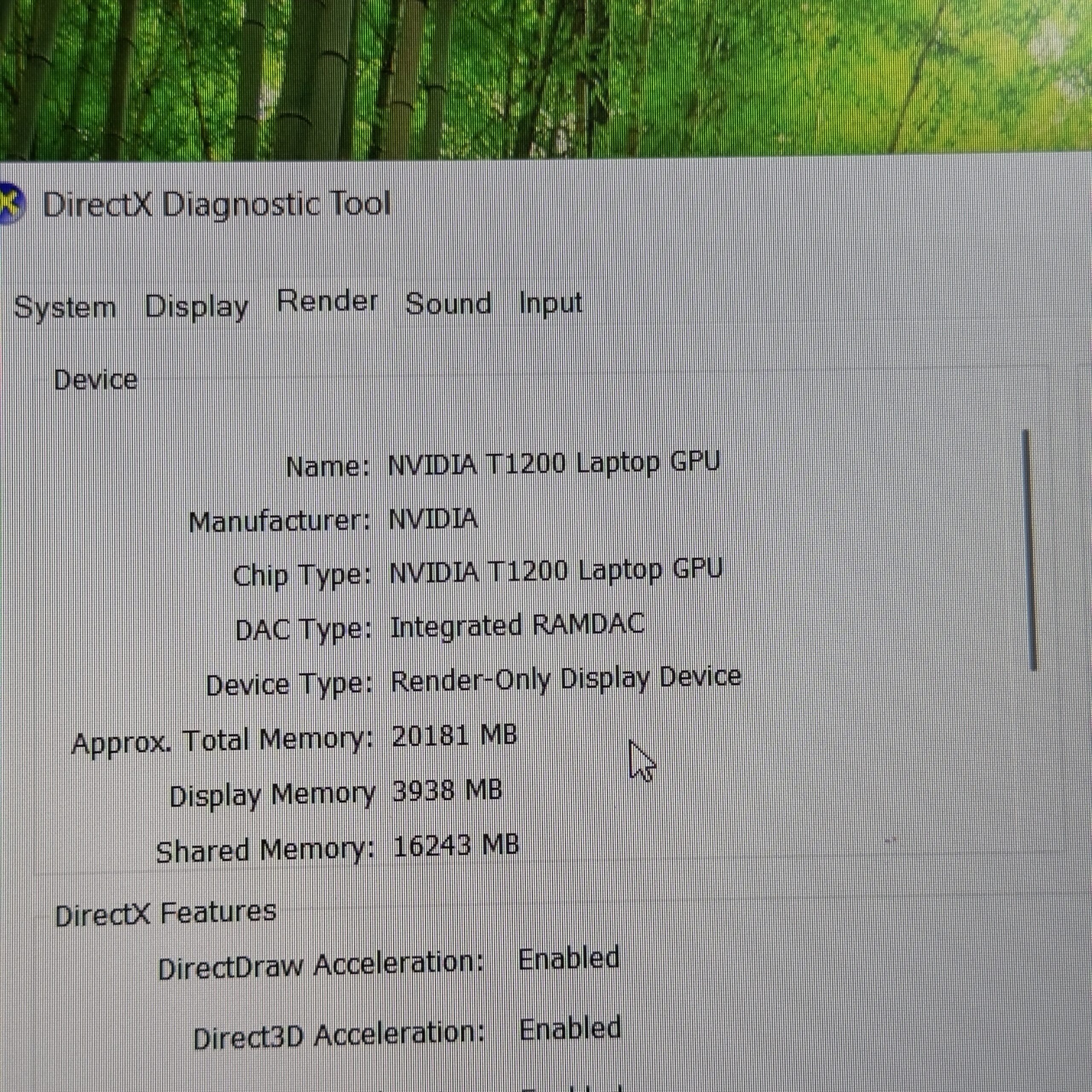Switch to the Display tab
Image resolution: width=1092 pixels, height=1092 pixels.
pos(197,307)
